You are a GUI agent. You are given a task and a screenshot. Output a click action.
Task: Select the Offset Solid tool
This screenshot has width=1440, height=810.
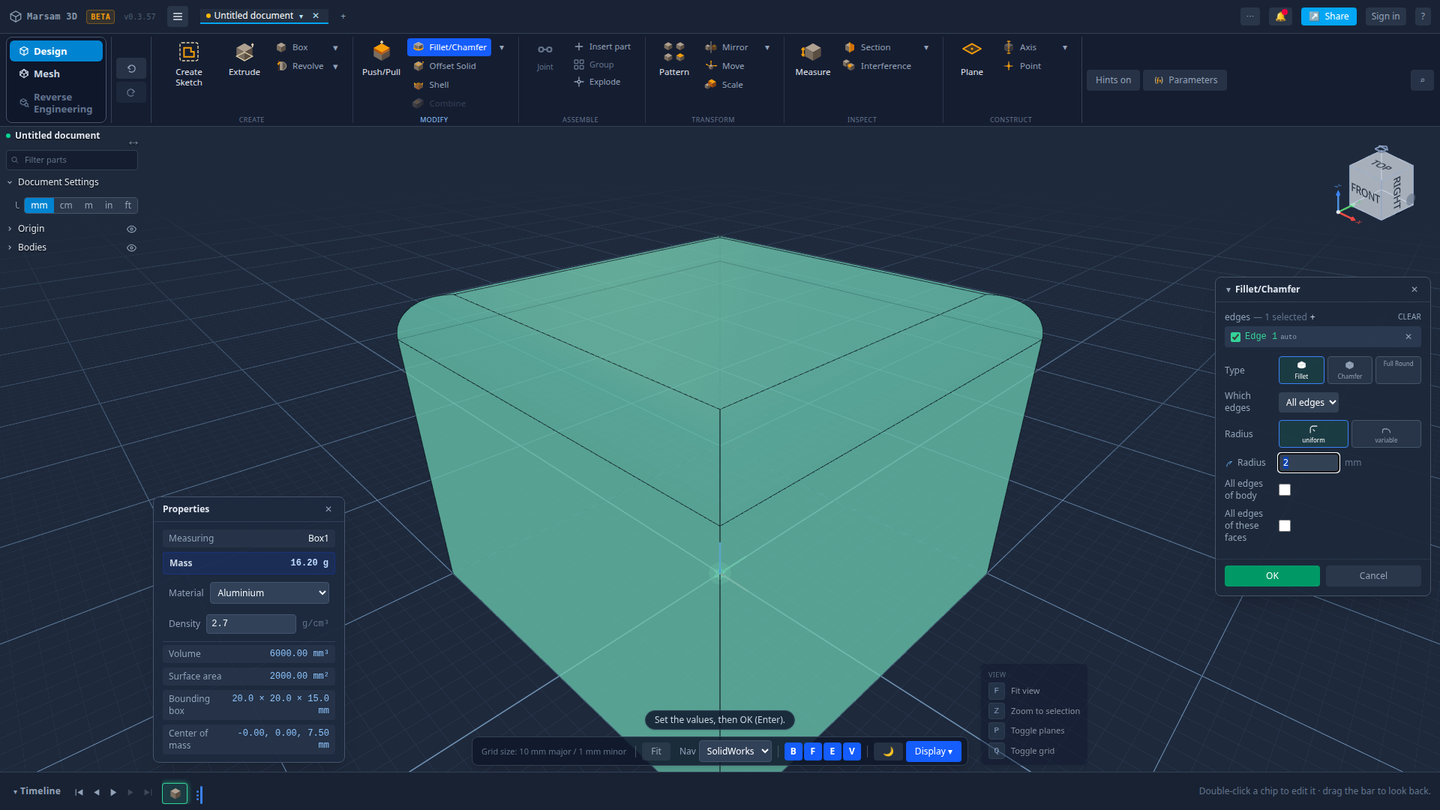click(444, 66)
